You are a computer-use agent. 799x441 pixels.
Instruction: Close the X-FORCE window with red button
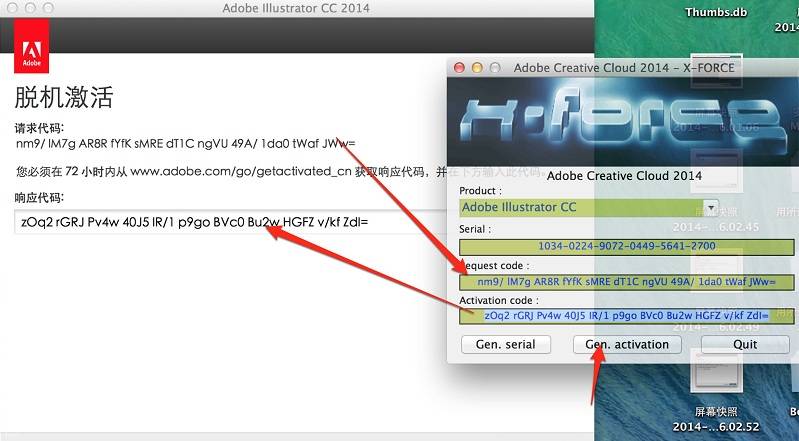click(x=460, y=68)
